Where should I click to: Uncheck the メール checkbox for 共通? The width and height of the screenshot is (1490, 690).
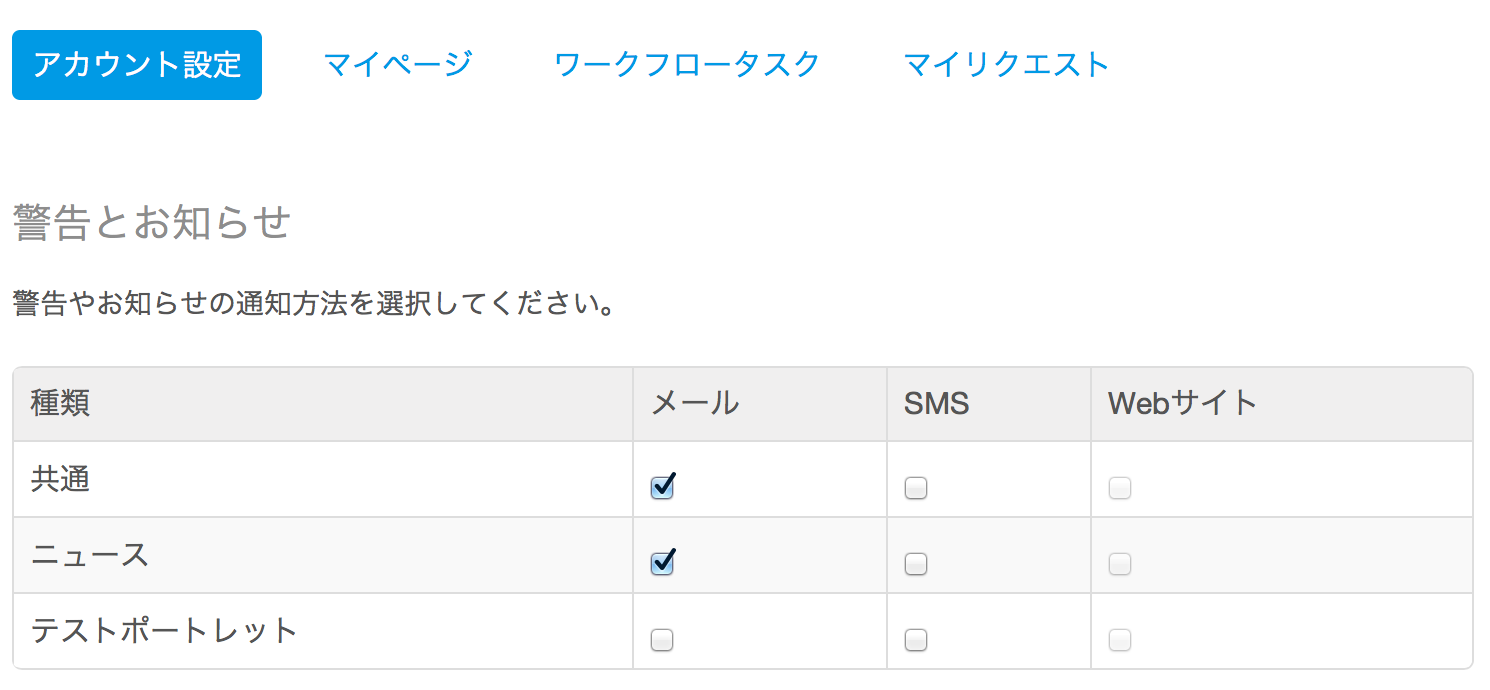[x=662, y=488]
